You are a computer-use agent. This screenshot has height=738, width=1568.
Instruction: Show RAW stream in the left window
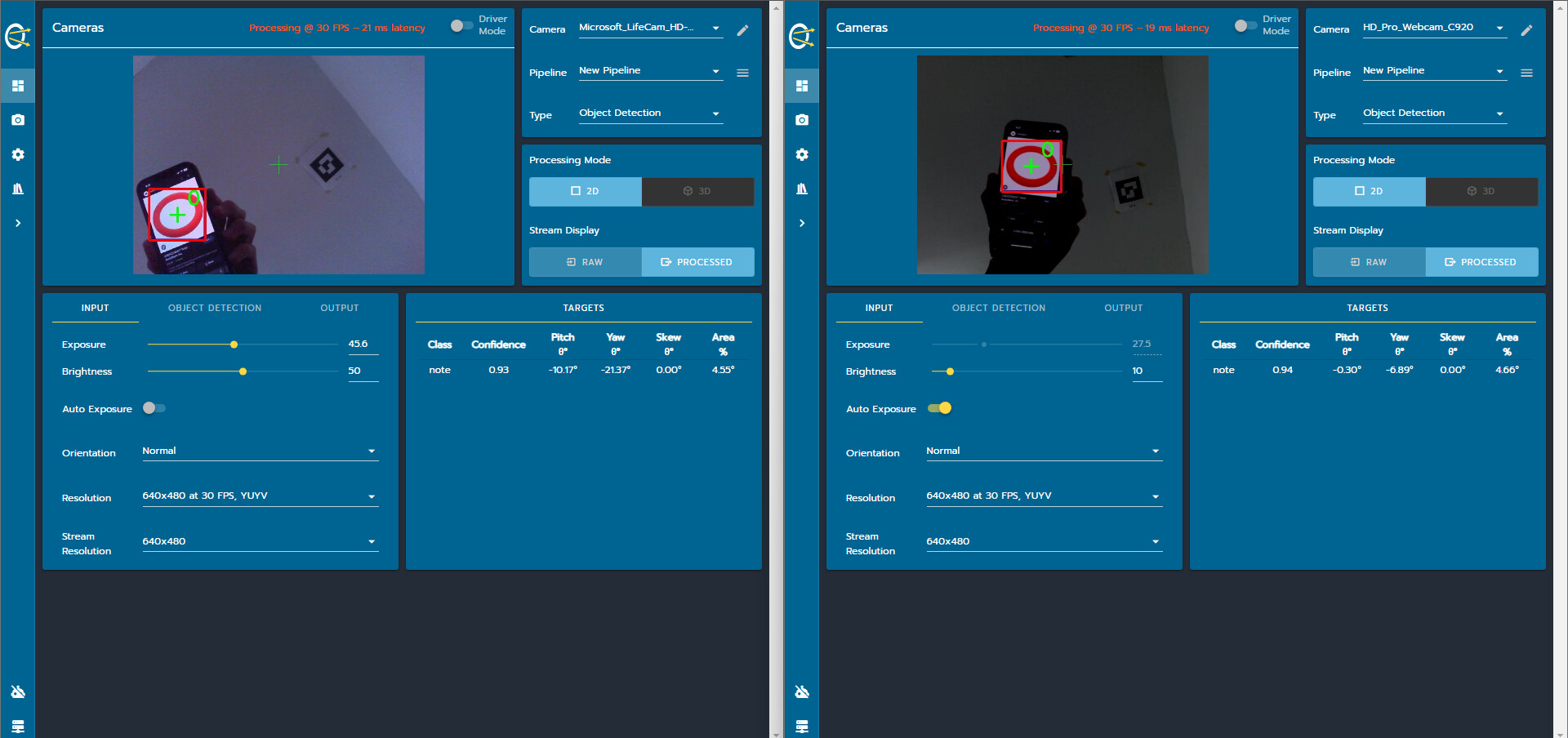click(585, 262)
